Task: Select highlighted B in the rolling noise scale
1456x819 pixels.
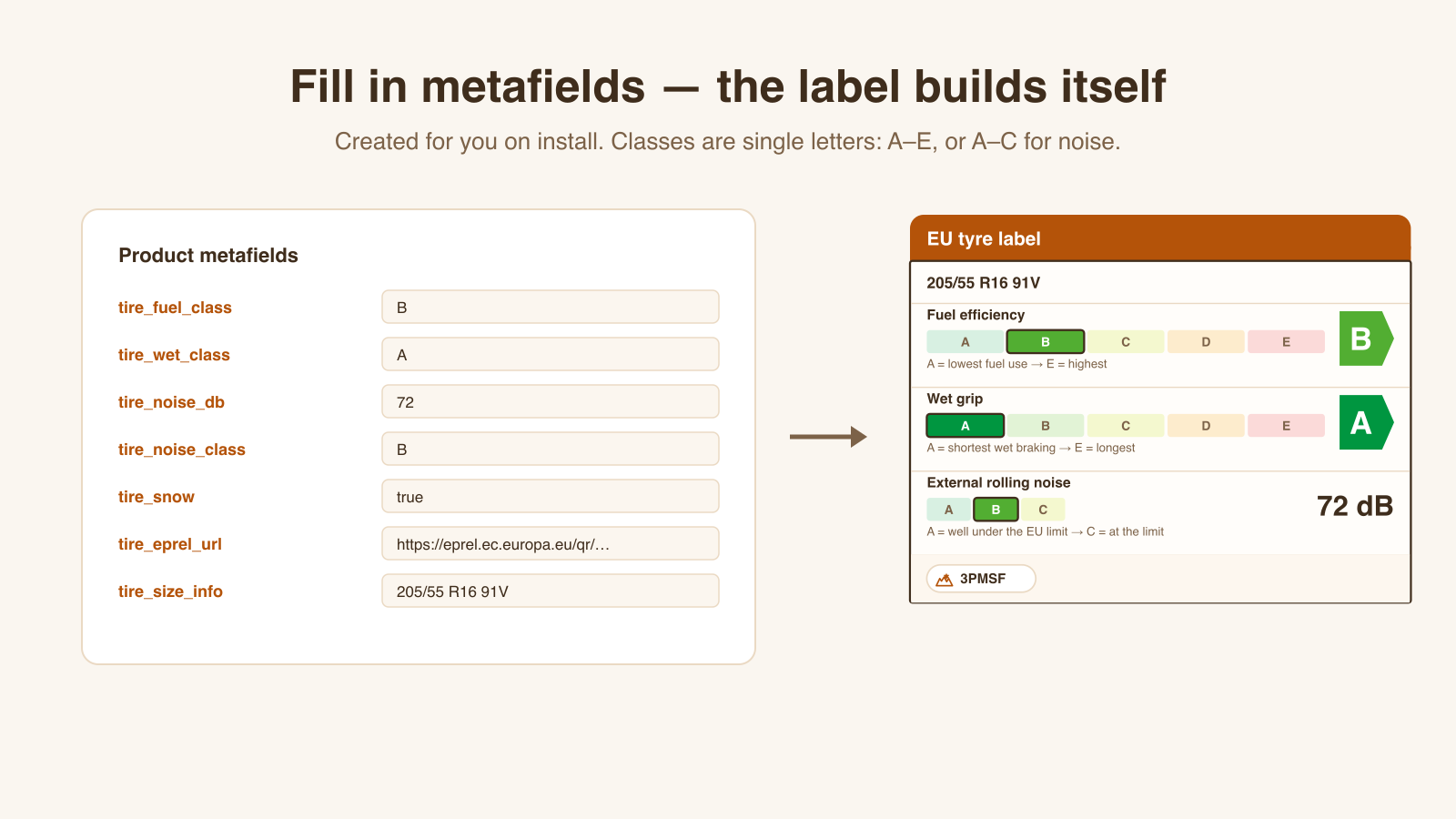Action: 996,510
